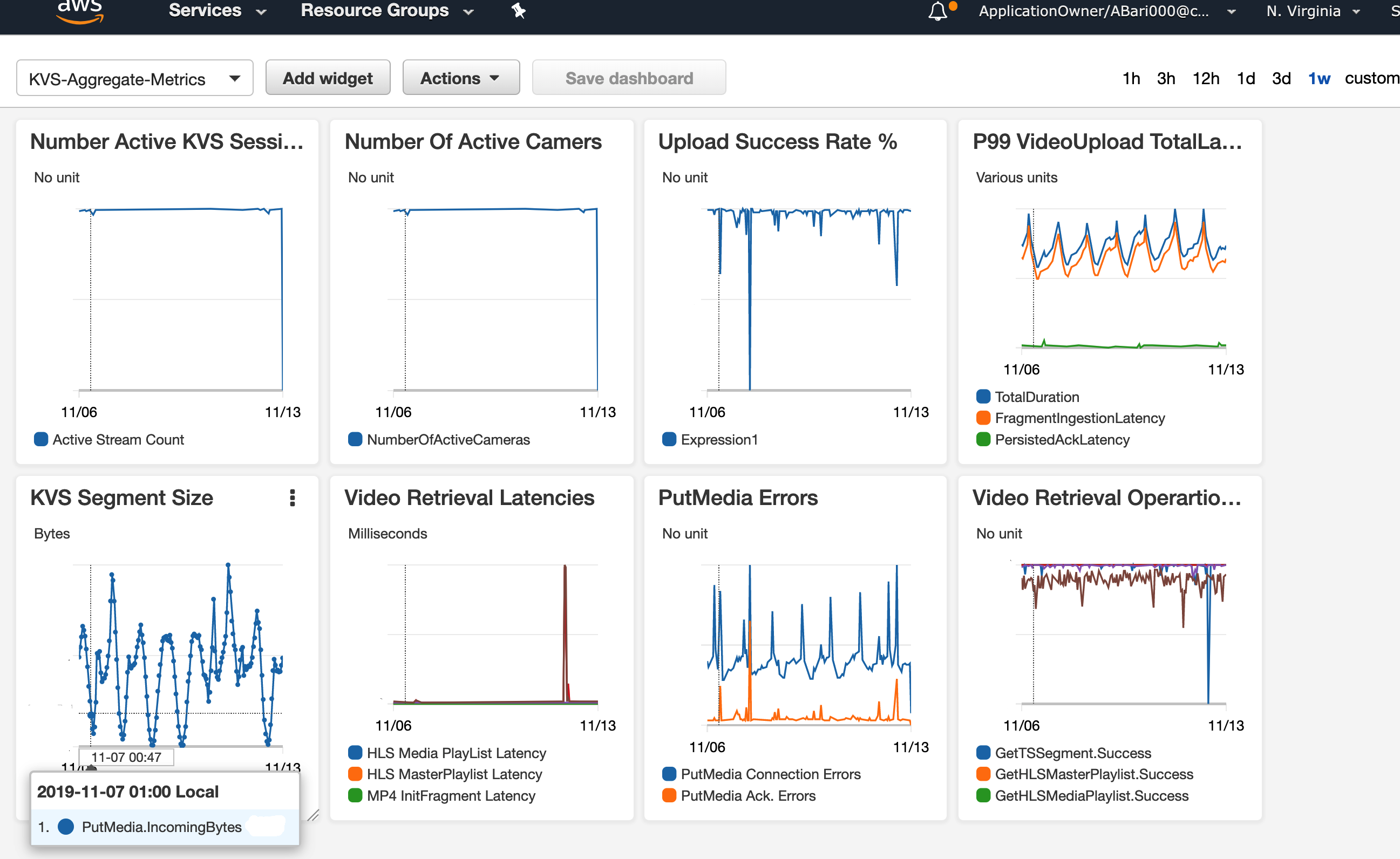Select the 3d time range

pos(1281,78)
